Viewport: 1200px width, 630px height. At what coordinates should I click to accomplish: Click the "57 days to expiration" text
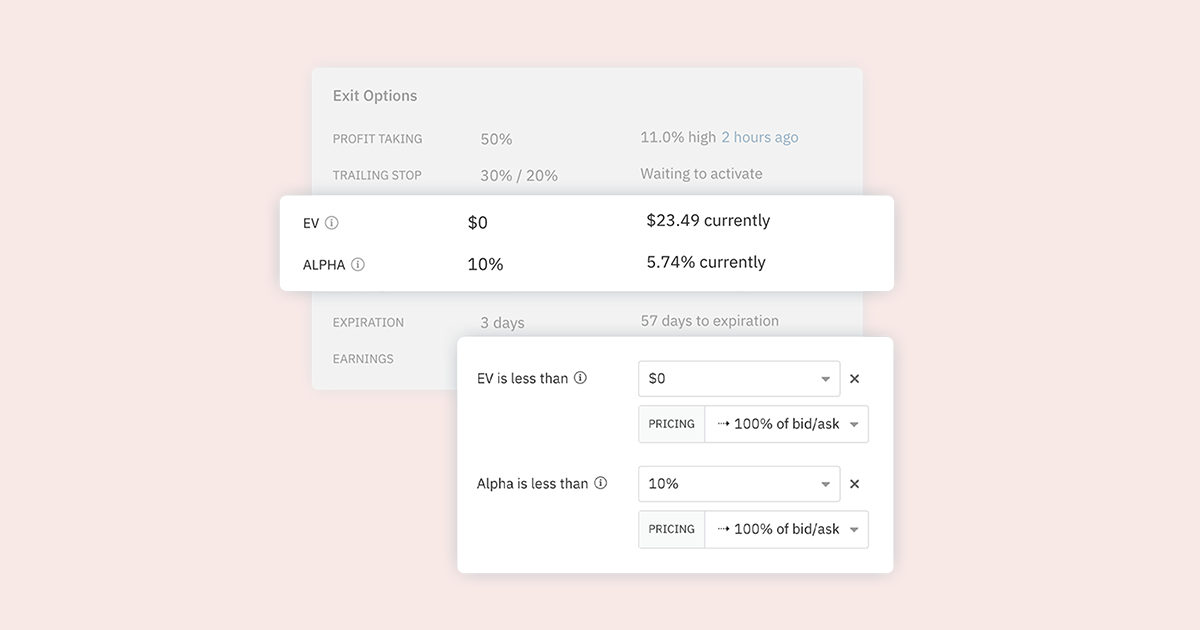point(709,320)
